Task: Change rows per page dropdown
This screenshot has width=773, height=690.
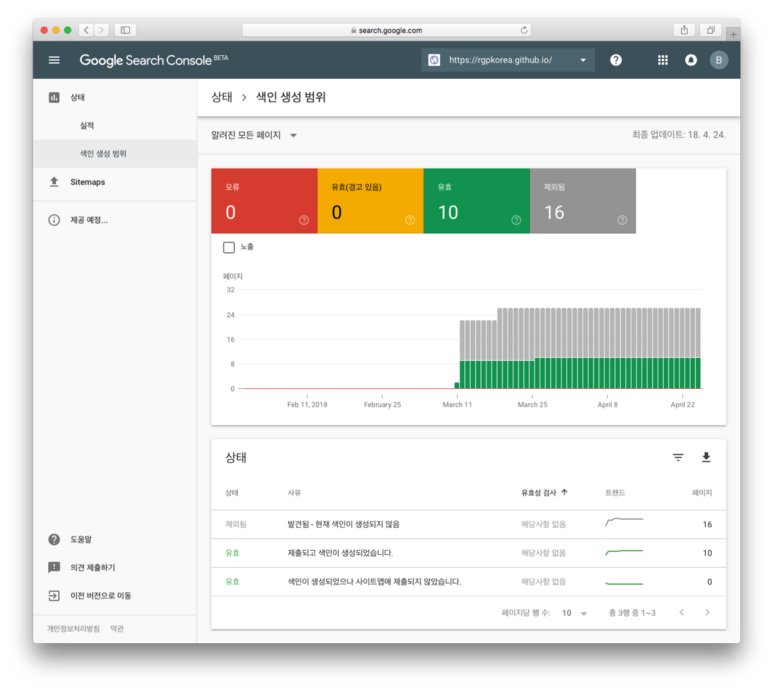Action: click(x=575, y=613)
